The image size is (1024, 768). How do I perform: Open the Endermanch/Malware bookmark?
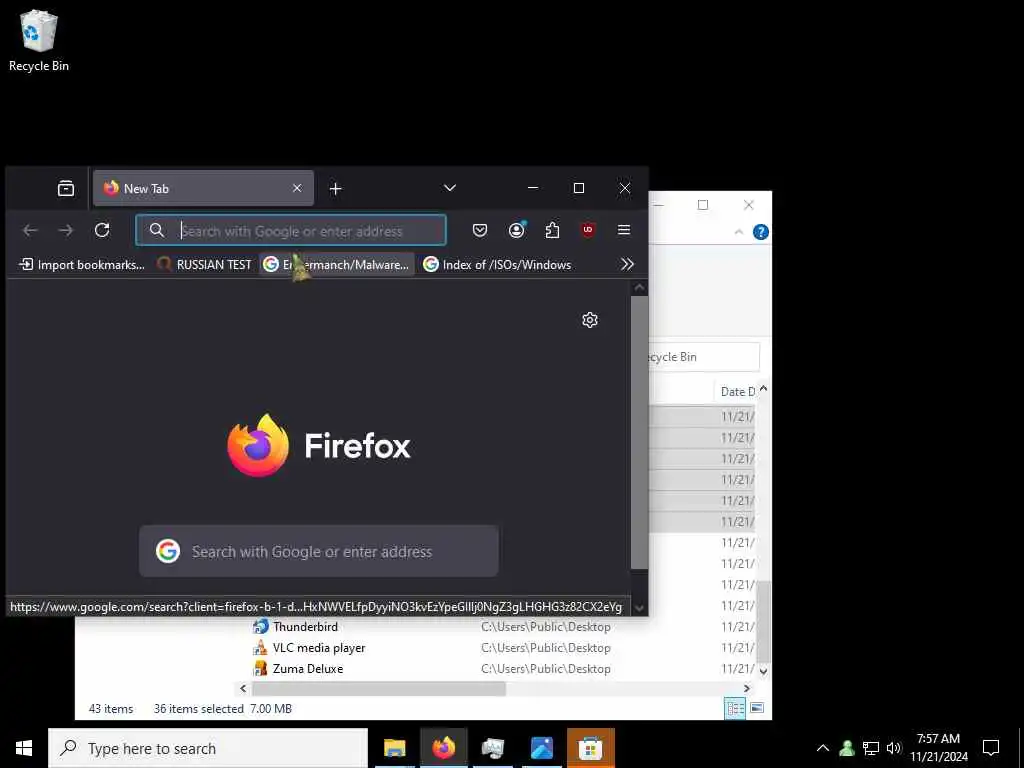click(337, 264)
